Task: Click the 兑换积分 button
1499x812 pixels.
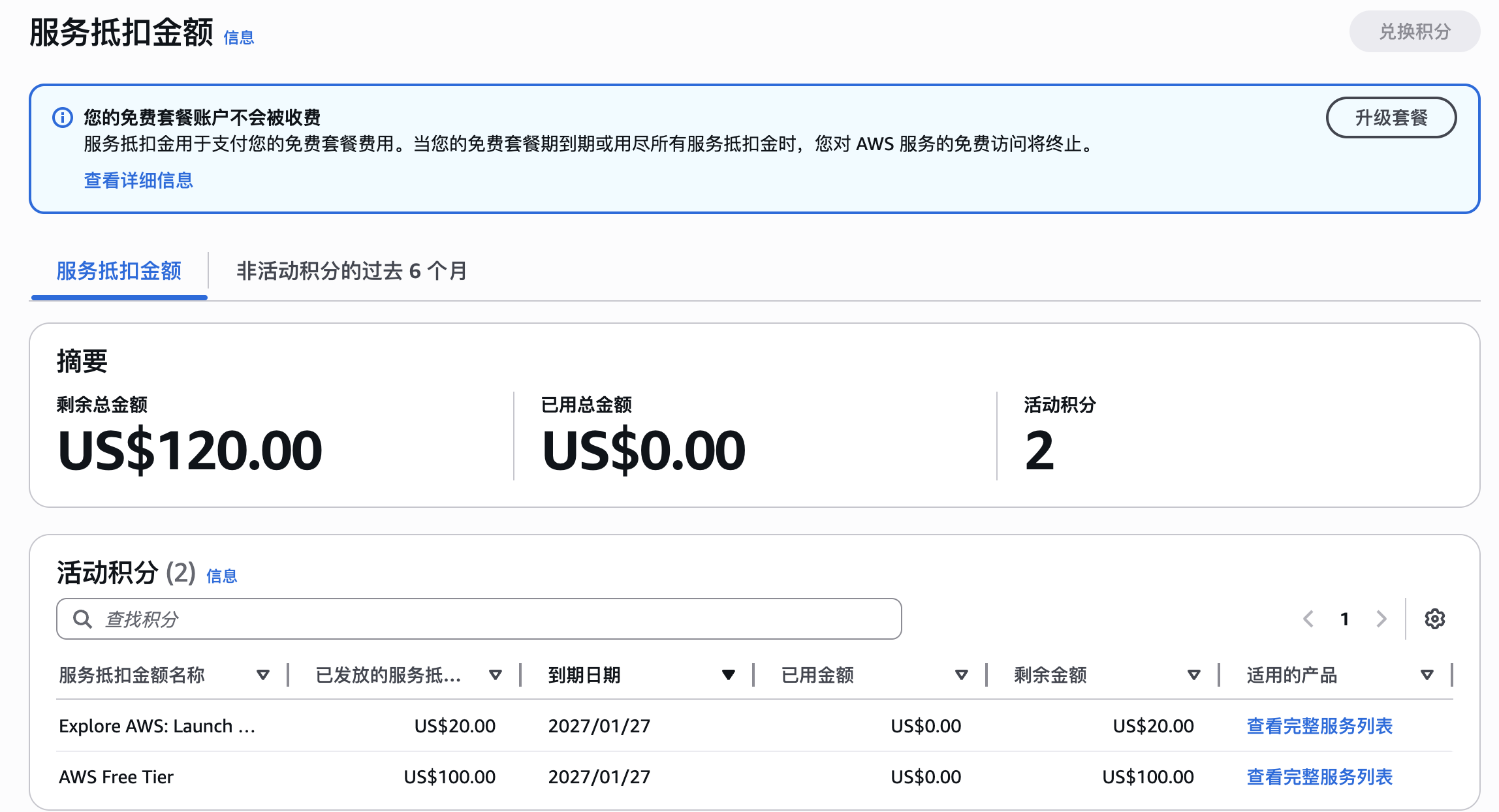Action: point(1414,31)
